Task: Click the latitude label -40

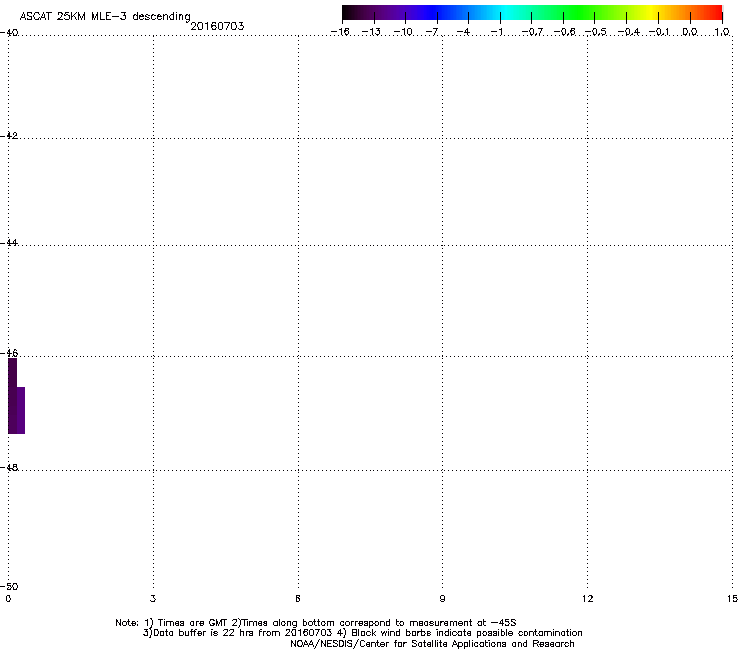Action: pos(9,33)
